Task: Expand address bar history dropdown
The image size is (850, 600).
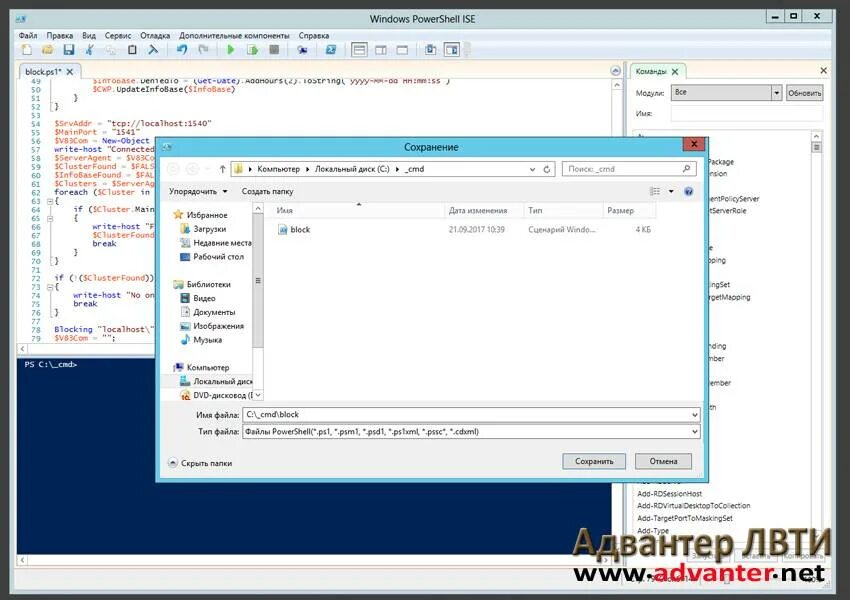Action: (x=532, y=169)
